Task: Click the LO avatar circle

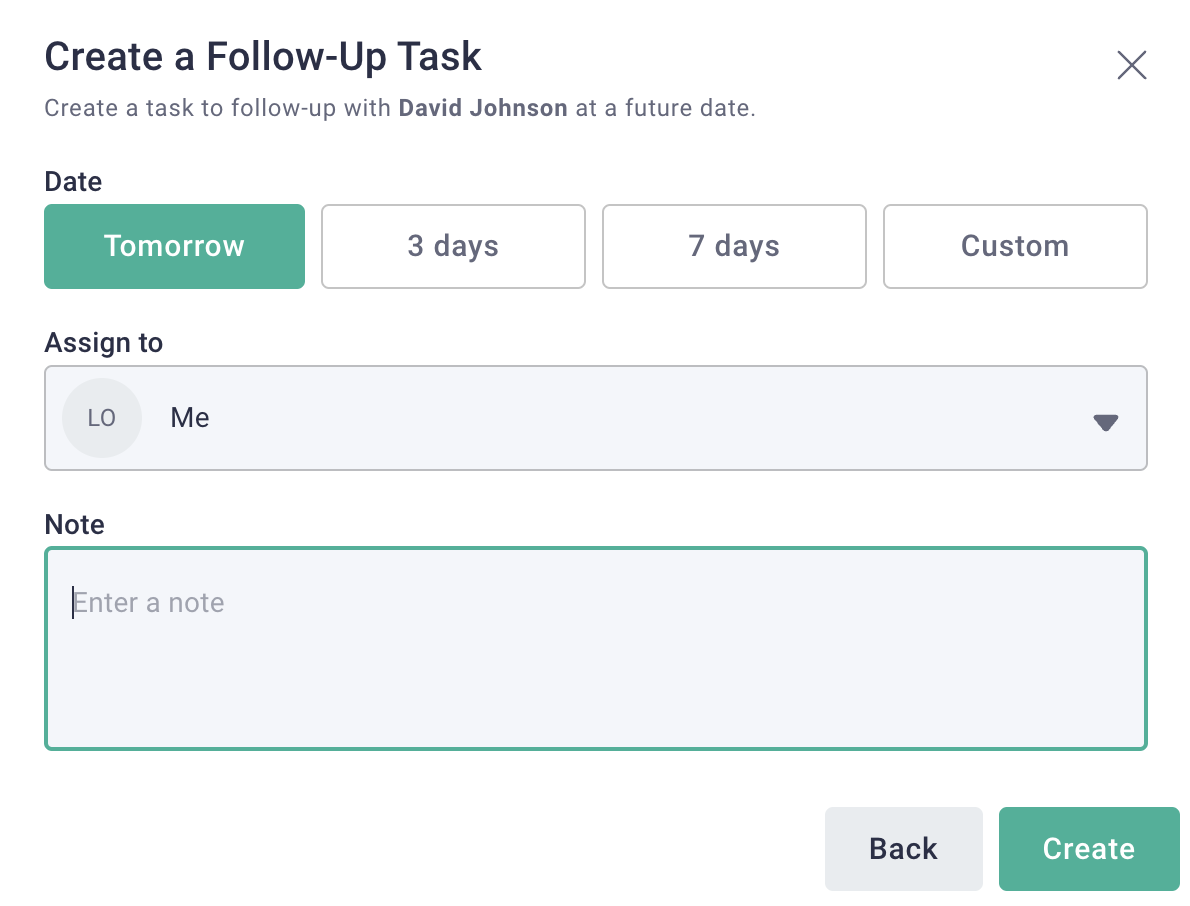Action: point(101,417)
